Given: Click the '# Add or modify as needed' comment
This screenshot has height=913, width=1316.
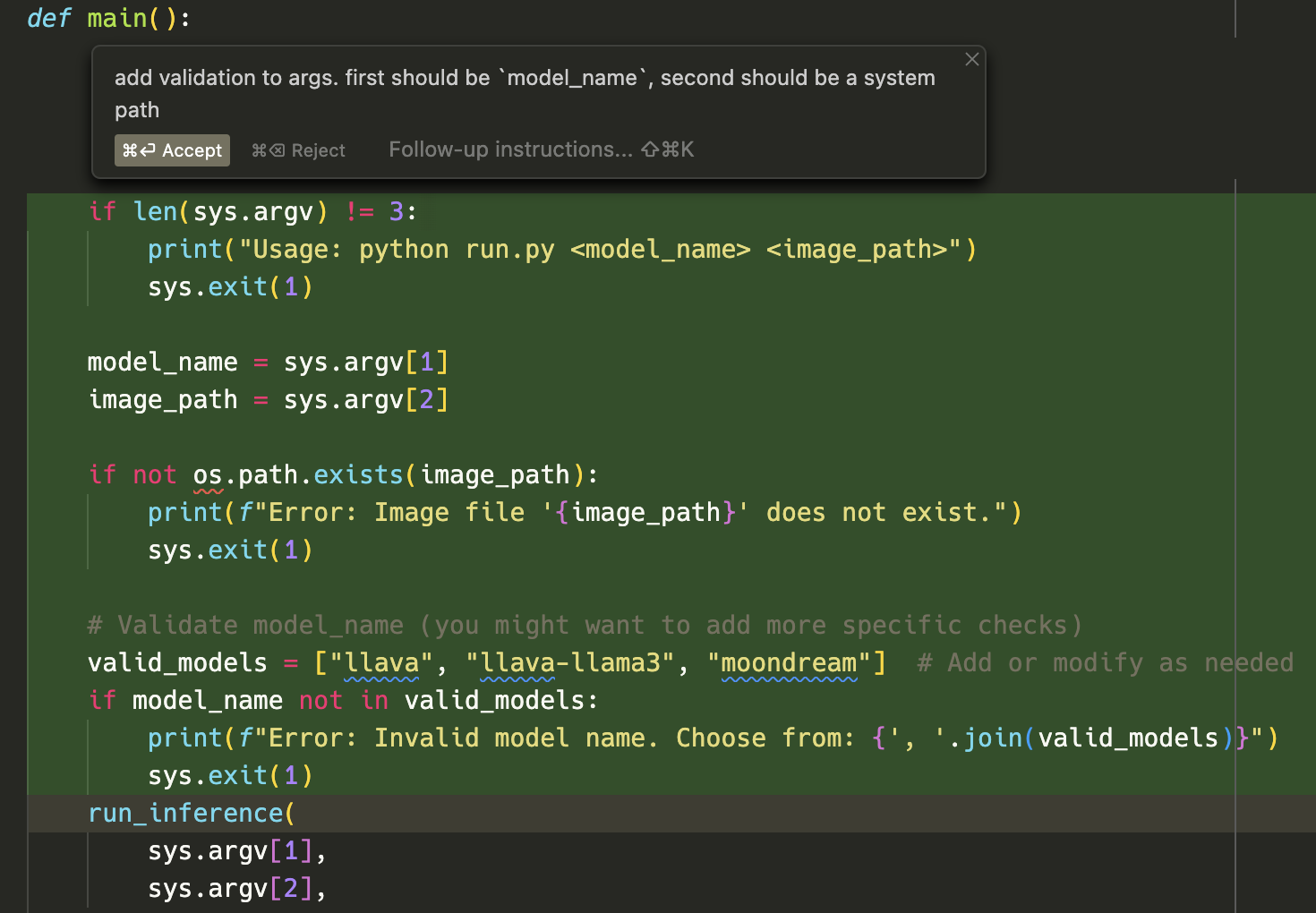Looking at the screenshot, I should 1106,663.
